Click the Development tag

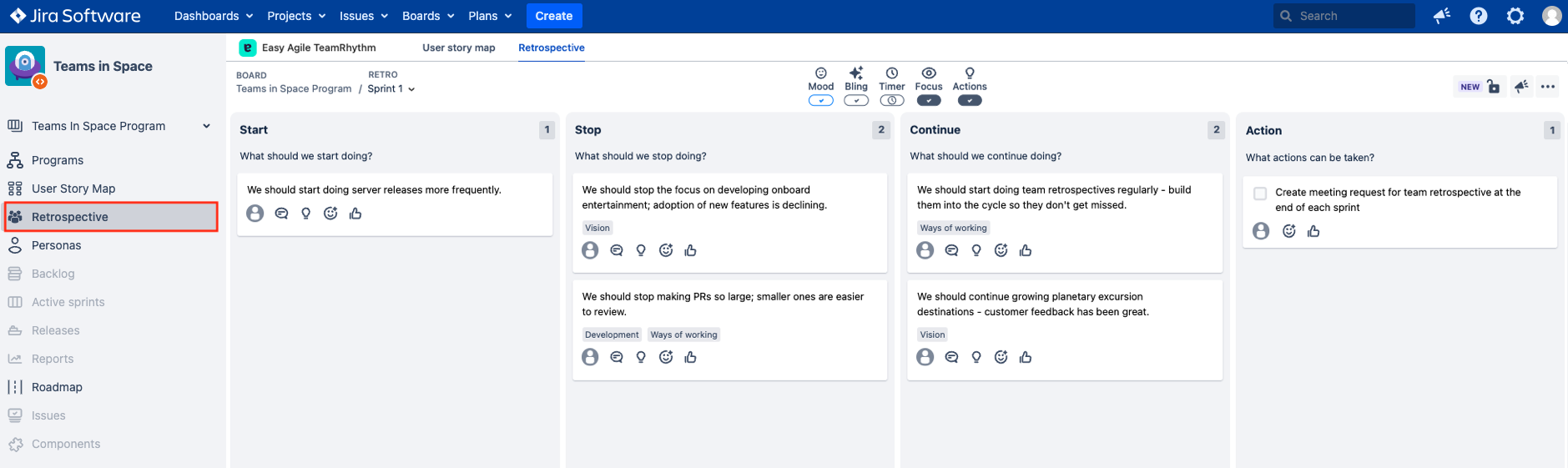click(x=612, y=335)
